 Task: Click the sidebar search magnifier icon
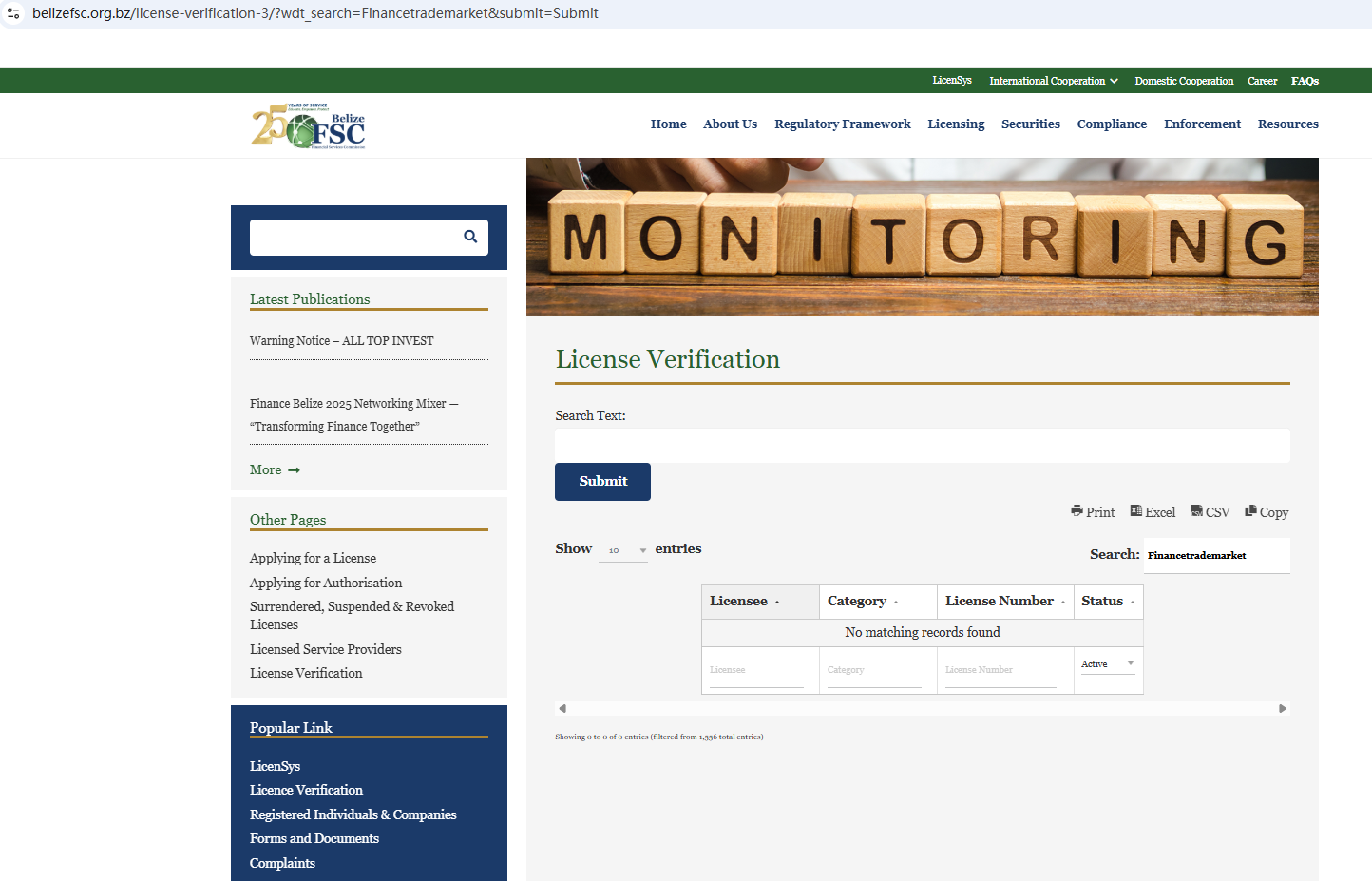click(469, 237)
